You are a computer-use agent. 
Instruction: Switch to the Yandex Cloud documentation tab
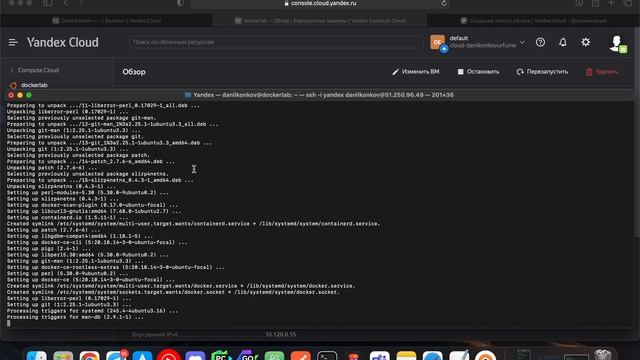533,20
